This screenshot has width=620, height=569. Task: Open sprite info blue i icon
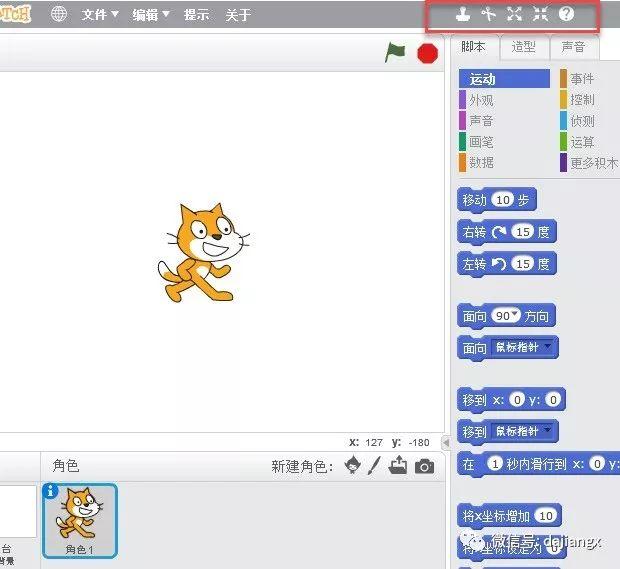pos(50,491)
